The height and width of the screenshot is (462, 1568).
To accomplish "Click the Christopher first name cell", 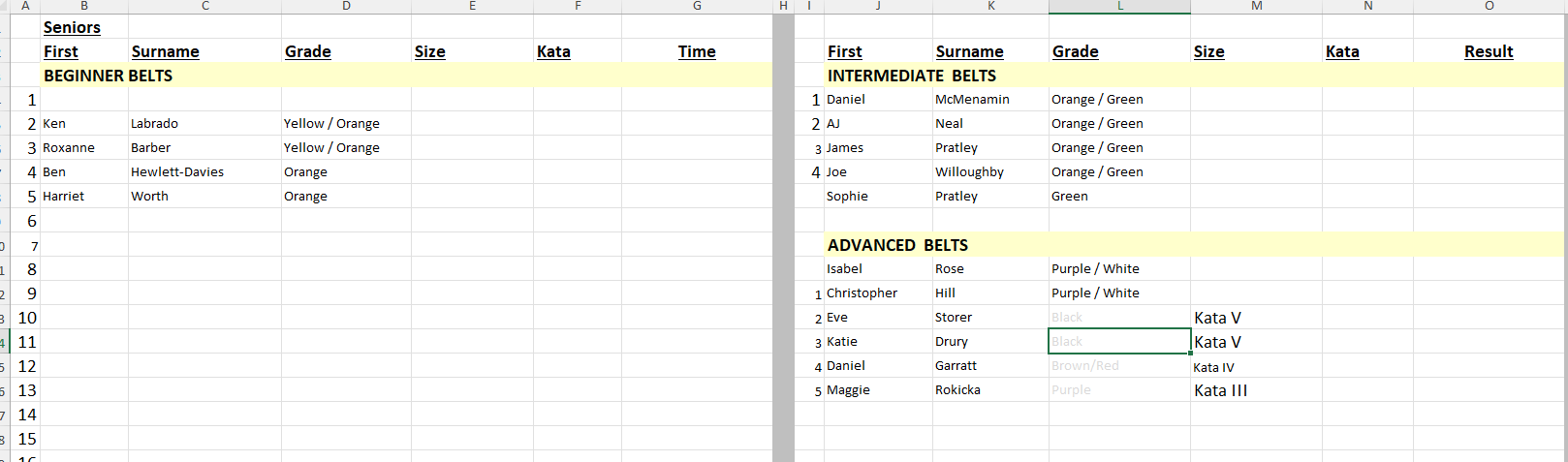I will pos(878,293).
